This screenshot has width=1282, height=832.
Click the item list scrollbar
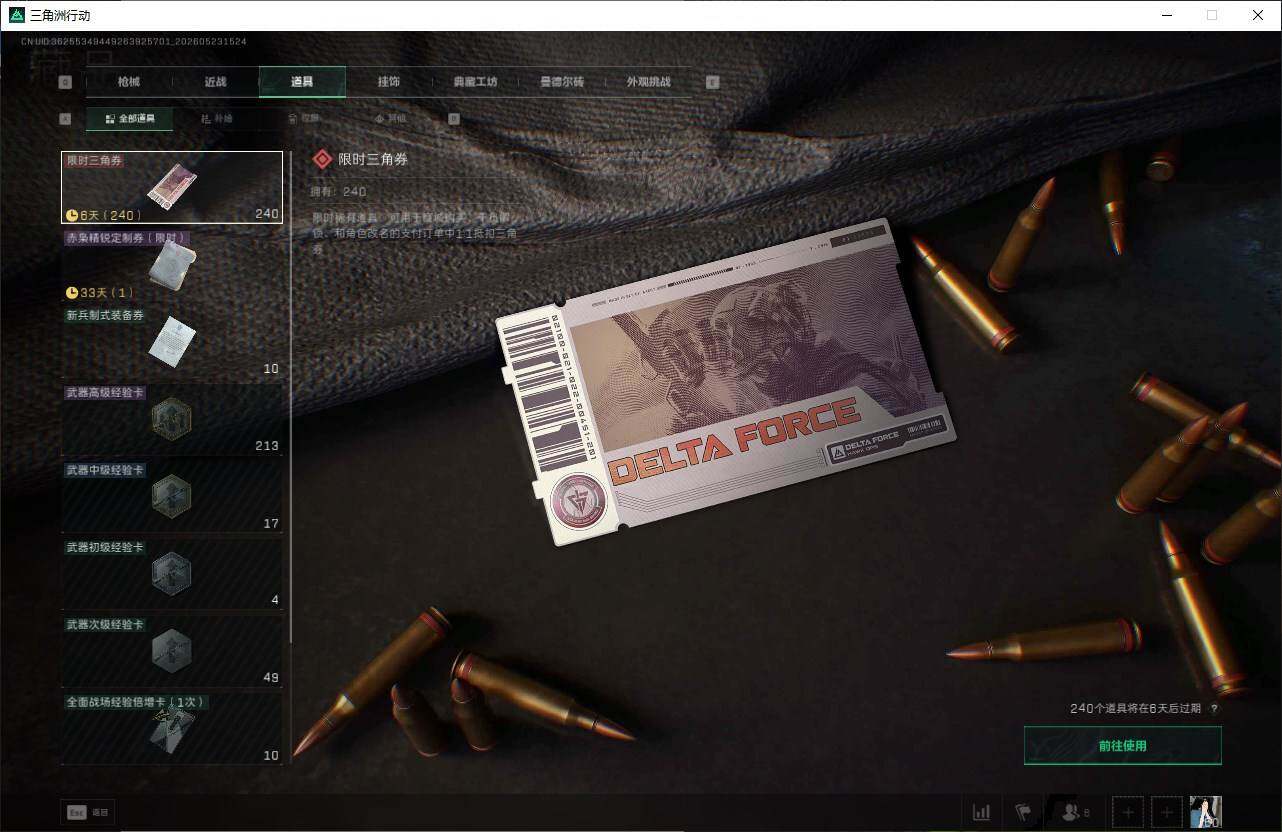point(291,398)
